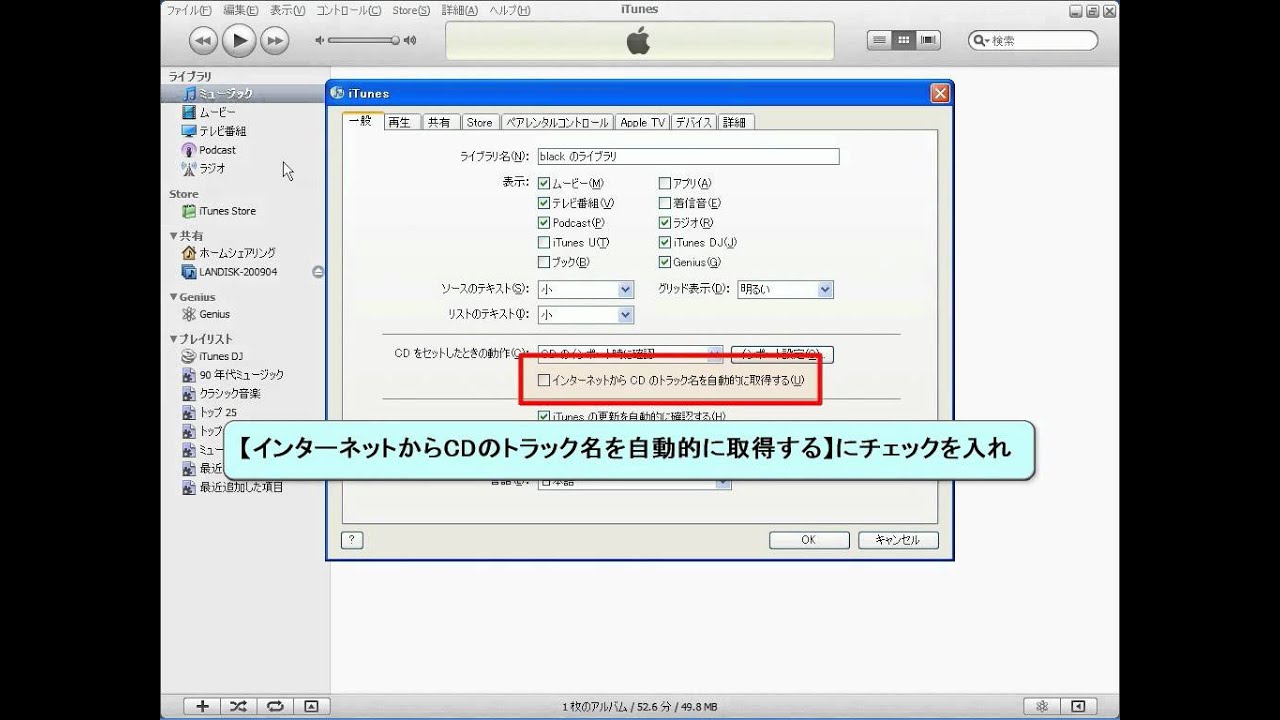The height and width of the screenshot is (720, 1280).
Task: Open the リストのテキスト size dropdown
Action: (x=586, y=315)
